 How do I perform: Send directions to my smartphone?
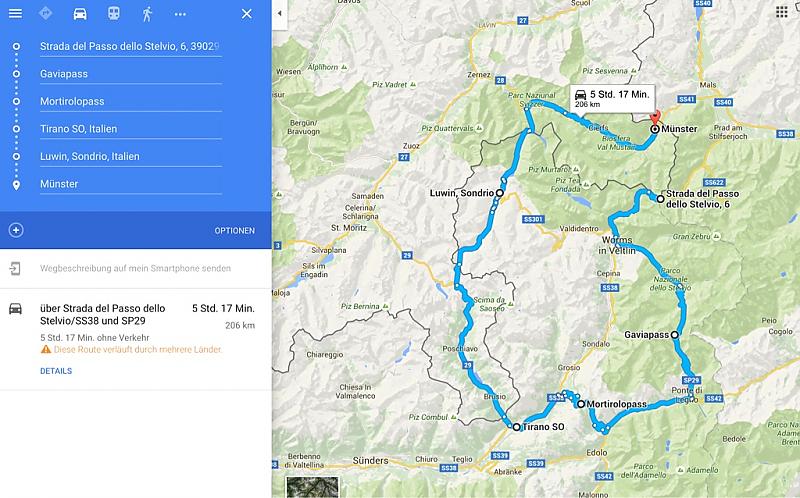pos(136,268)
